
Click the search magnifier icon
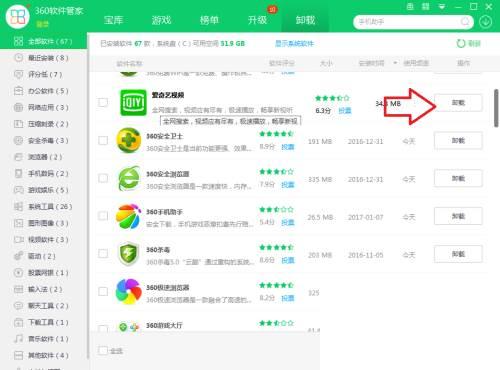click(x=465, y=22)
